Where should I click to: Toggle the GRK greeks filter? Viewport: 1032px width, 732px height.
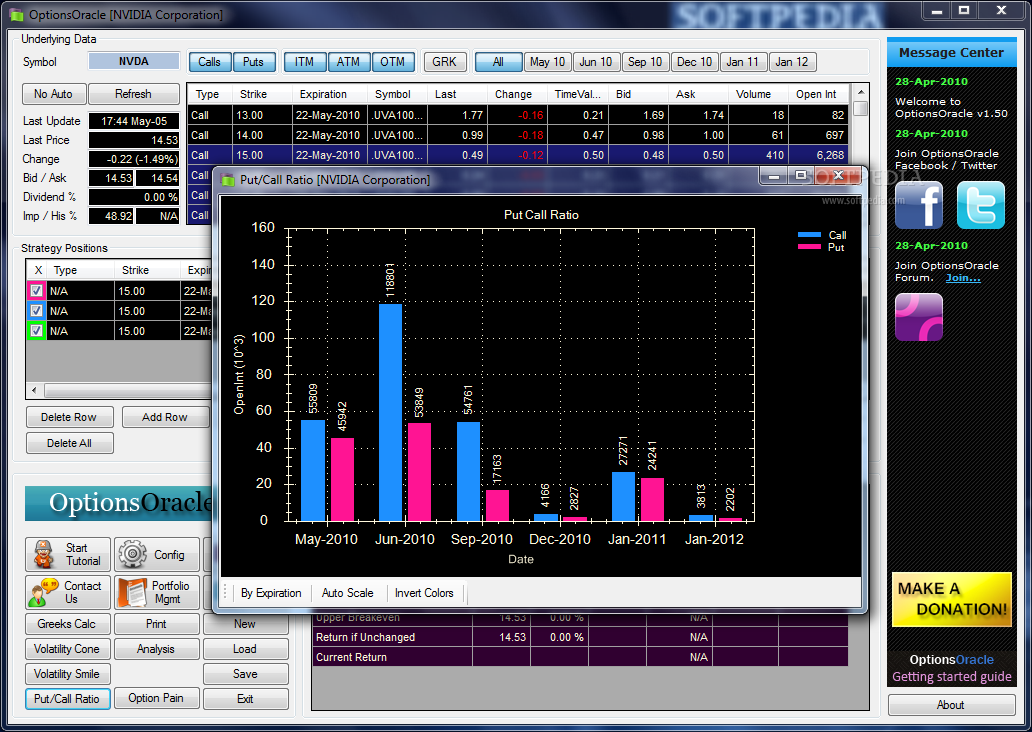(x=444, y=62)
